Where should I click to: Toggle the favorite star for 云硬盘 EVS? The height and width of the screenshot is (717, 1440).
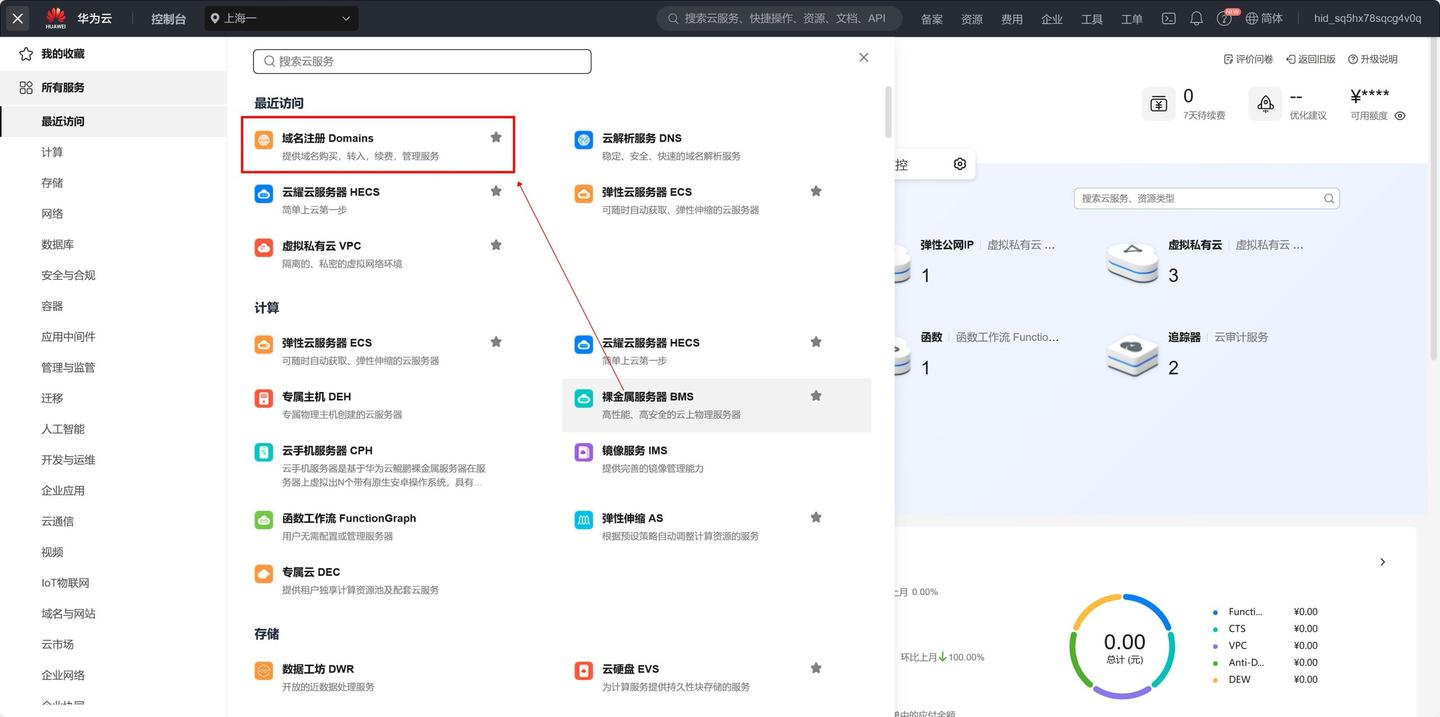pos(816,668)
